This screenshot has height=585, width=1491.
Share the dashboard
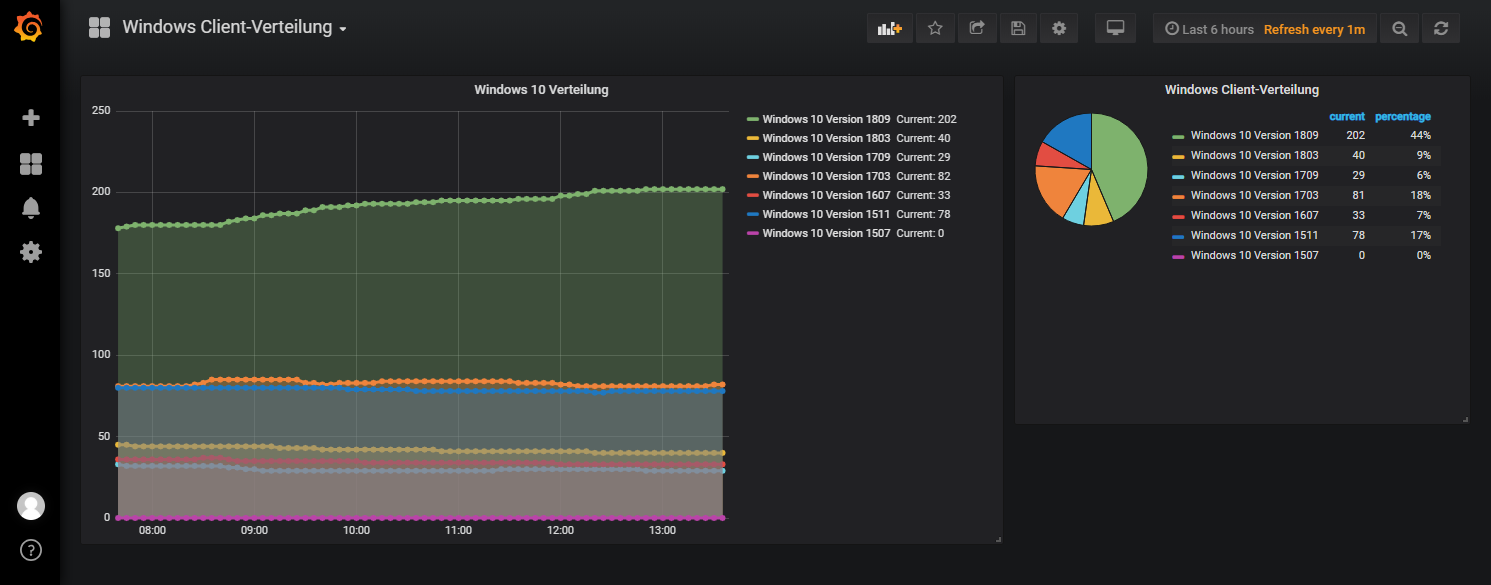pyautogui.click(x=977, y=28)
